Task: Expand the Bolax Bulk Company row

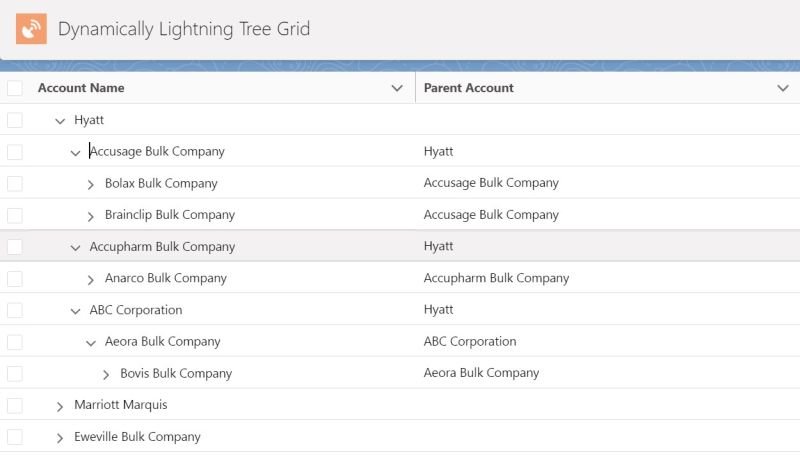Action: coord(90,185)
